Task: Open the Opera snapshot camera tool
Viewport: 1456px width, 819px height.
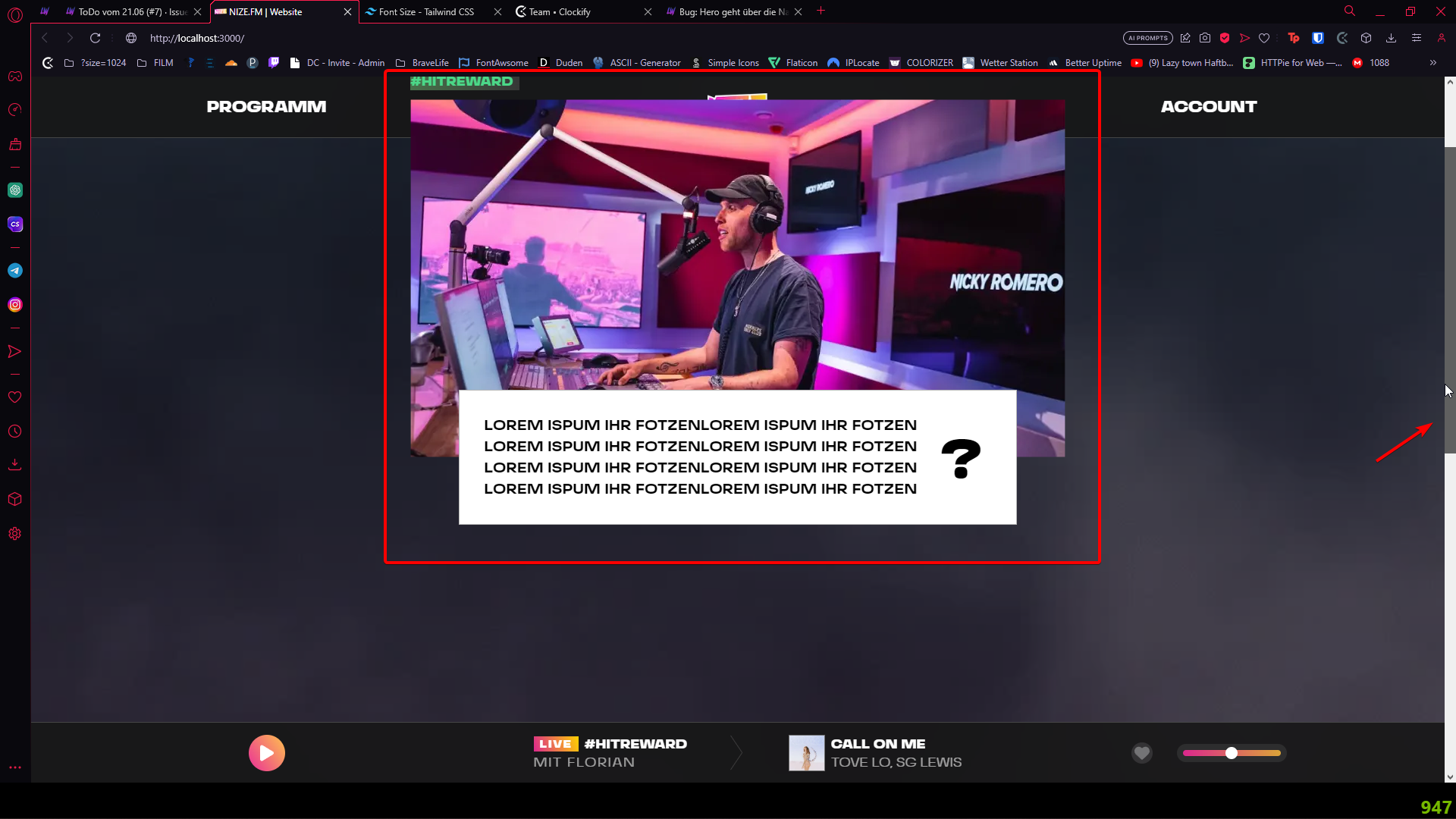Action: (1205, 38)
